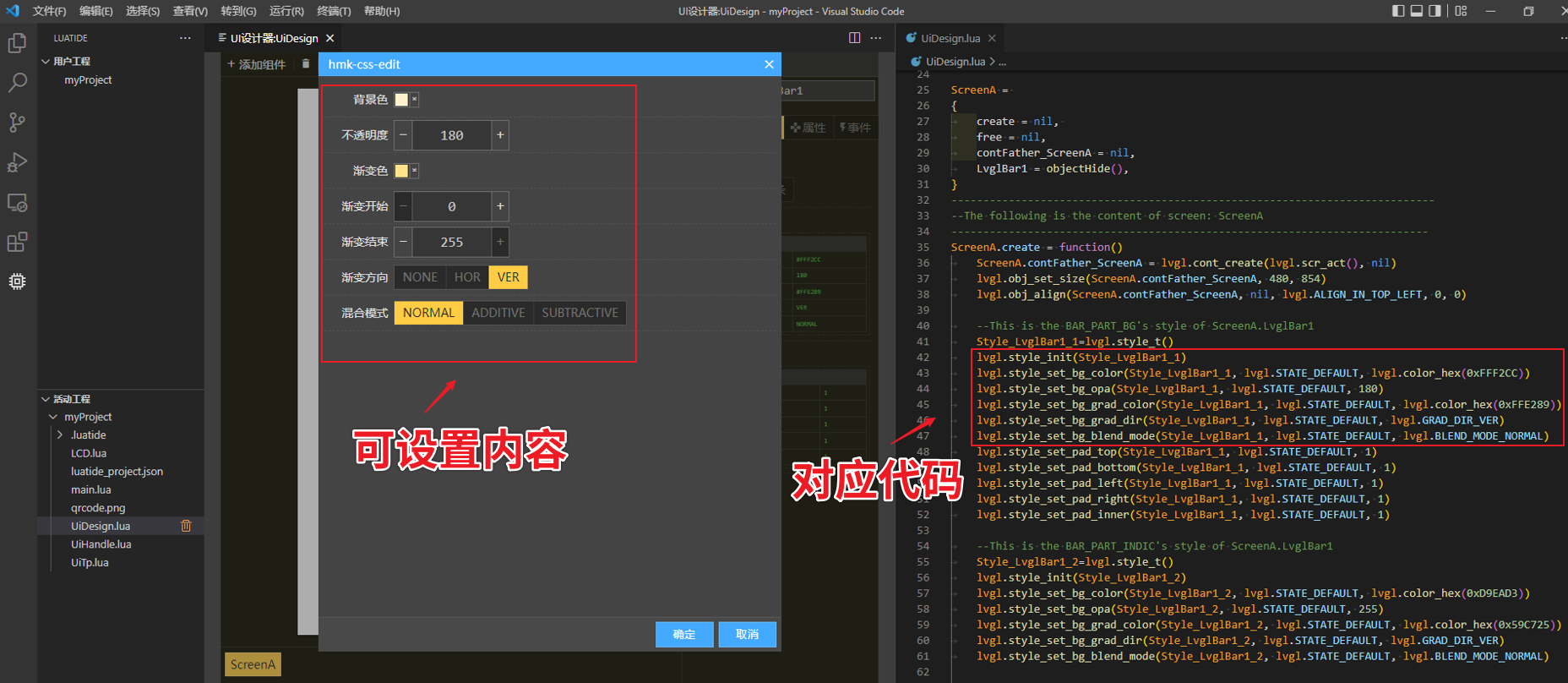1568x683 pixels.
Task: Click the 添加组件 button
Action: pyautogui.click(x=257, y=64)
